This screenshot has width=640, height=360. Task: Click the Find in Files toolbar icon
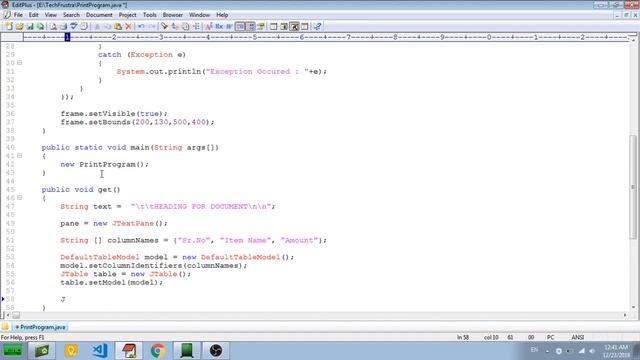coord(185,27)
